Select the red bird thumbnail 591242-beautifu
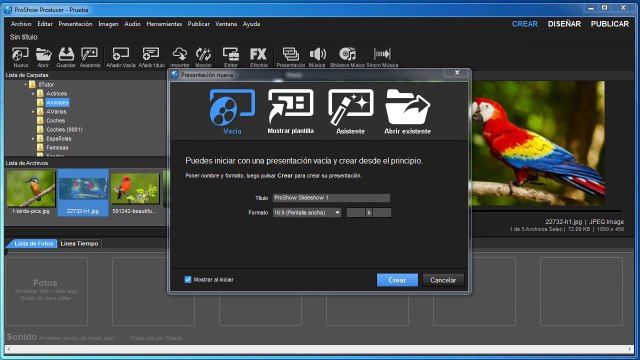The width and height of the screenshot is (640, 360). (x=135, y=192)
